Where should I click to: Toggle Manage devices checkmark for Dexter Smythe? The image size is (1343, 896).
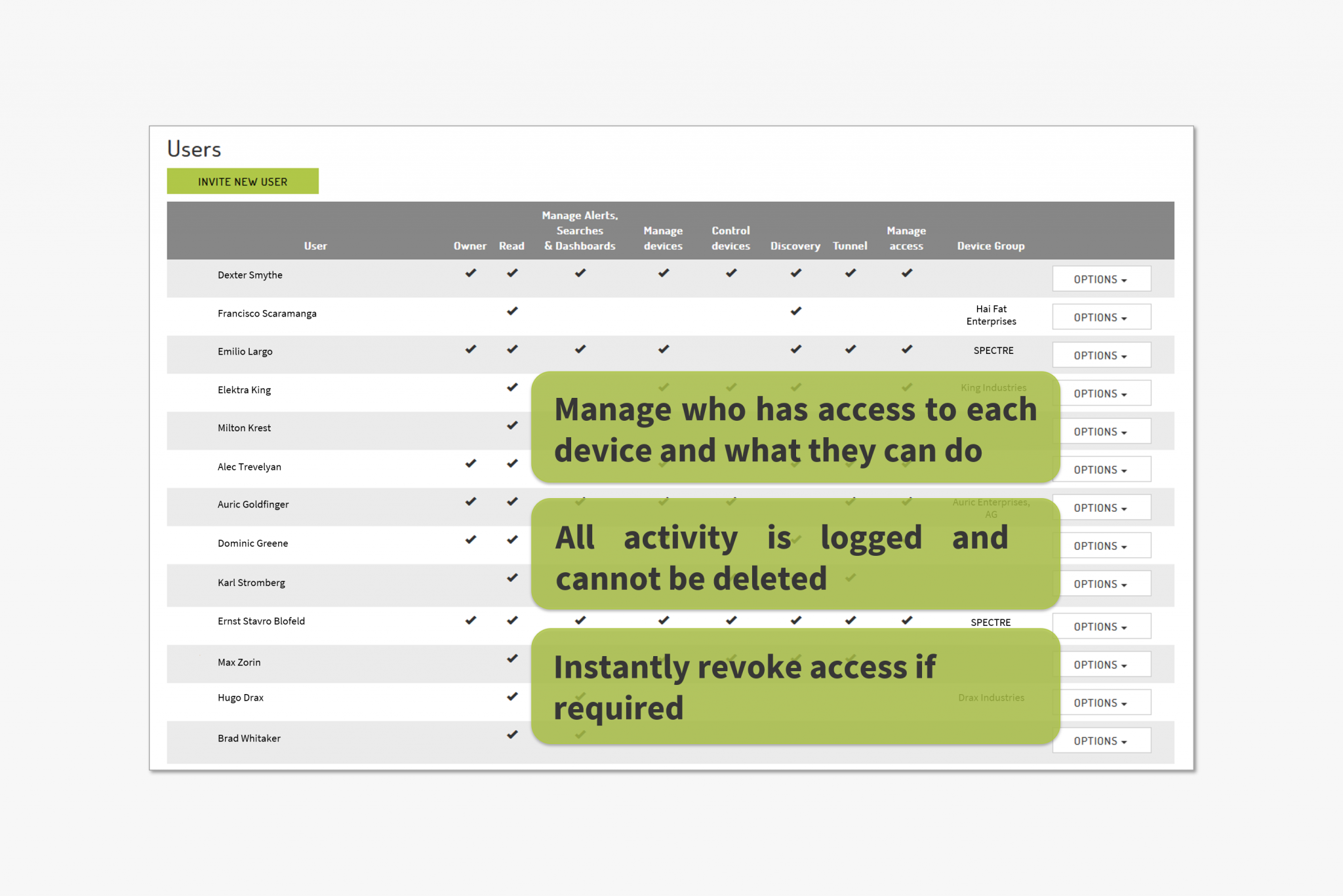point(664,273)
